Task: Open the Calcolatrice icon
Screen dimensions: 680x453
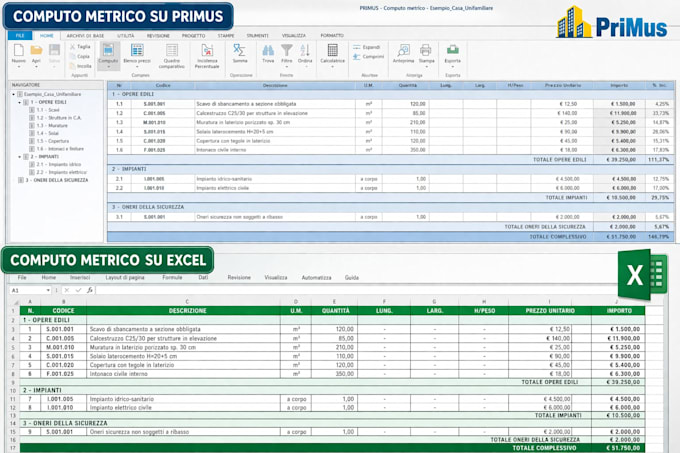Action: (x=333, y=50)
